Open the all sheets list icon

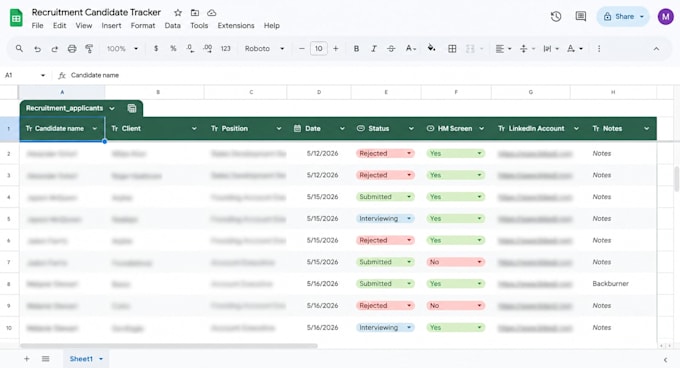45,359
